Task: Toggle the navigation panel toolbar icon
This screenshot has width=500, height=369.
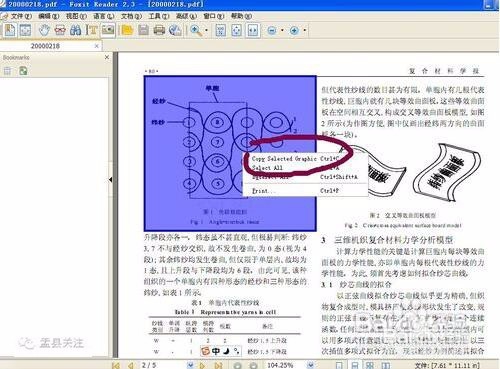Action: 10,30
